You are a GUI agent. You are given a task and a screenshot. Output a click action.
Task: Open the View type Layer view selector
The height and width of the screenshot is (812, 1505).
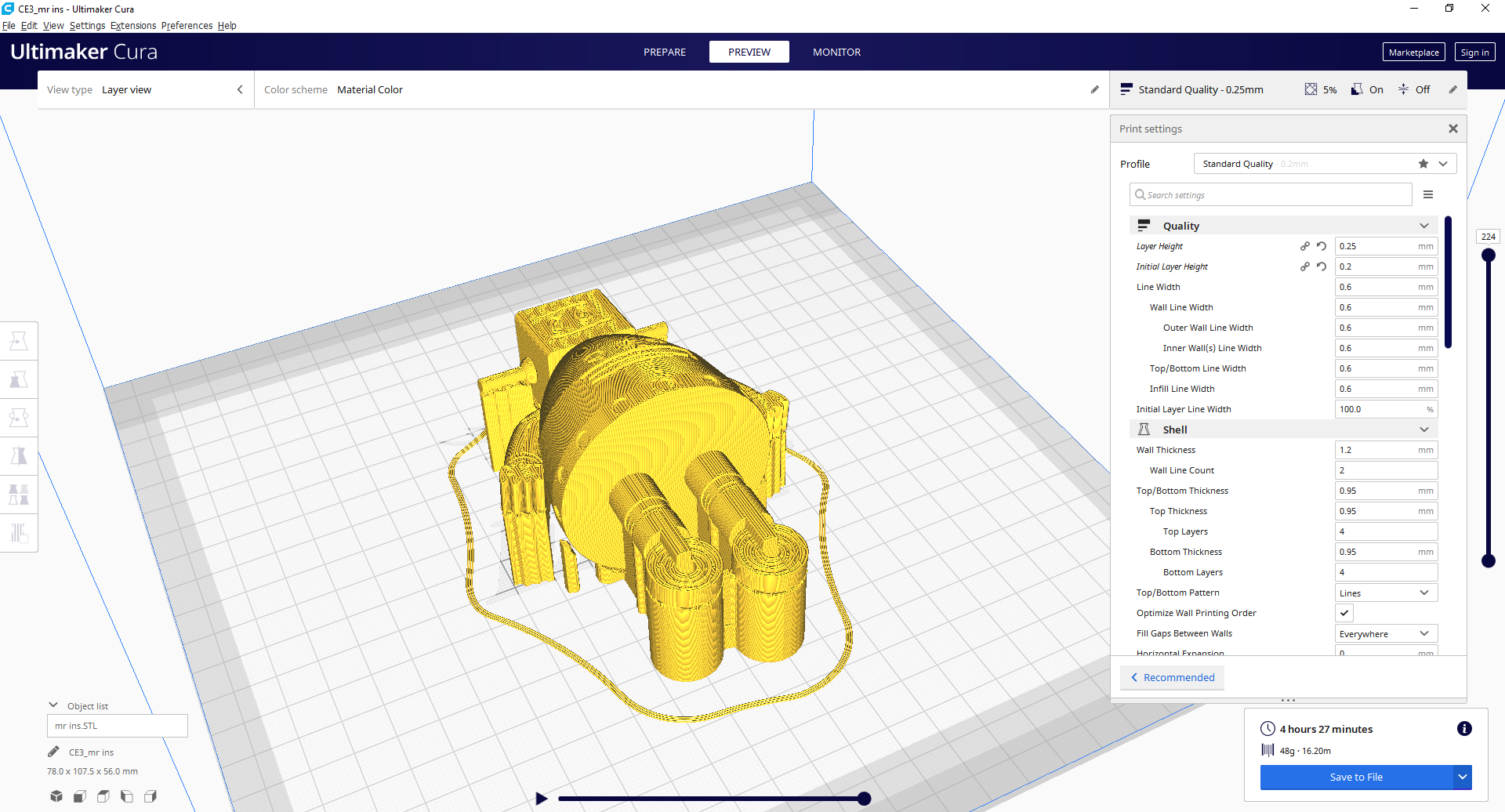[x=145, y=89]
